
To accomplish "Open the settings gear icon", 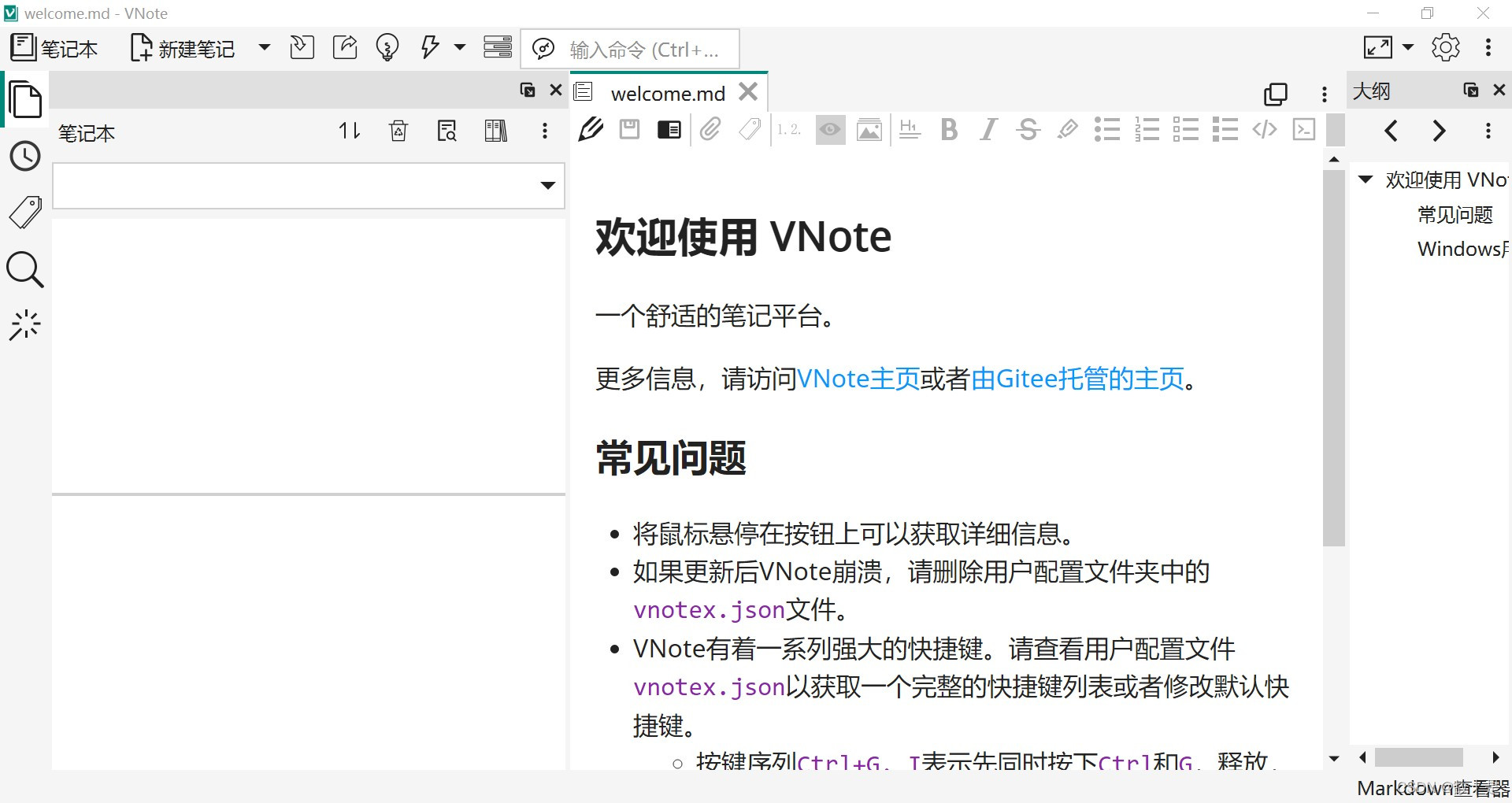I will click(1446, 48).
